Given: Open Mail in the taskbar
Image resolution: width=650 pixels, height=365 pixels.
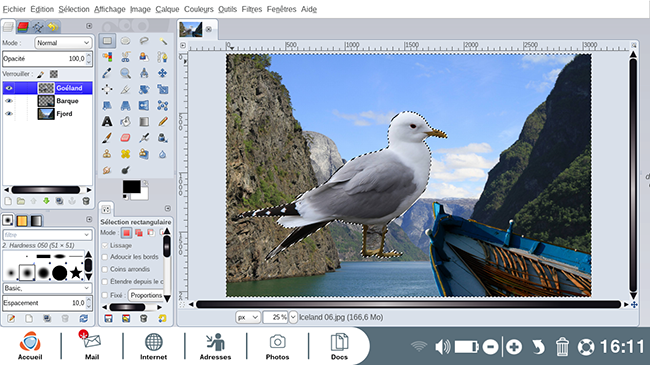Looking at the screenshot, I should click(92, 346).
